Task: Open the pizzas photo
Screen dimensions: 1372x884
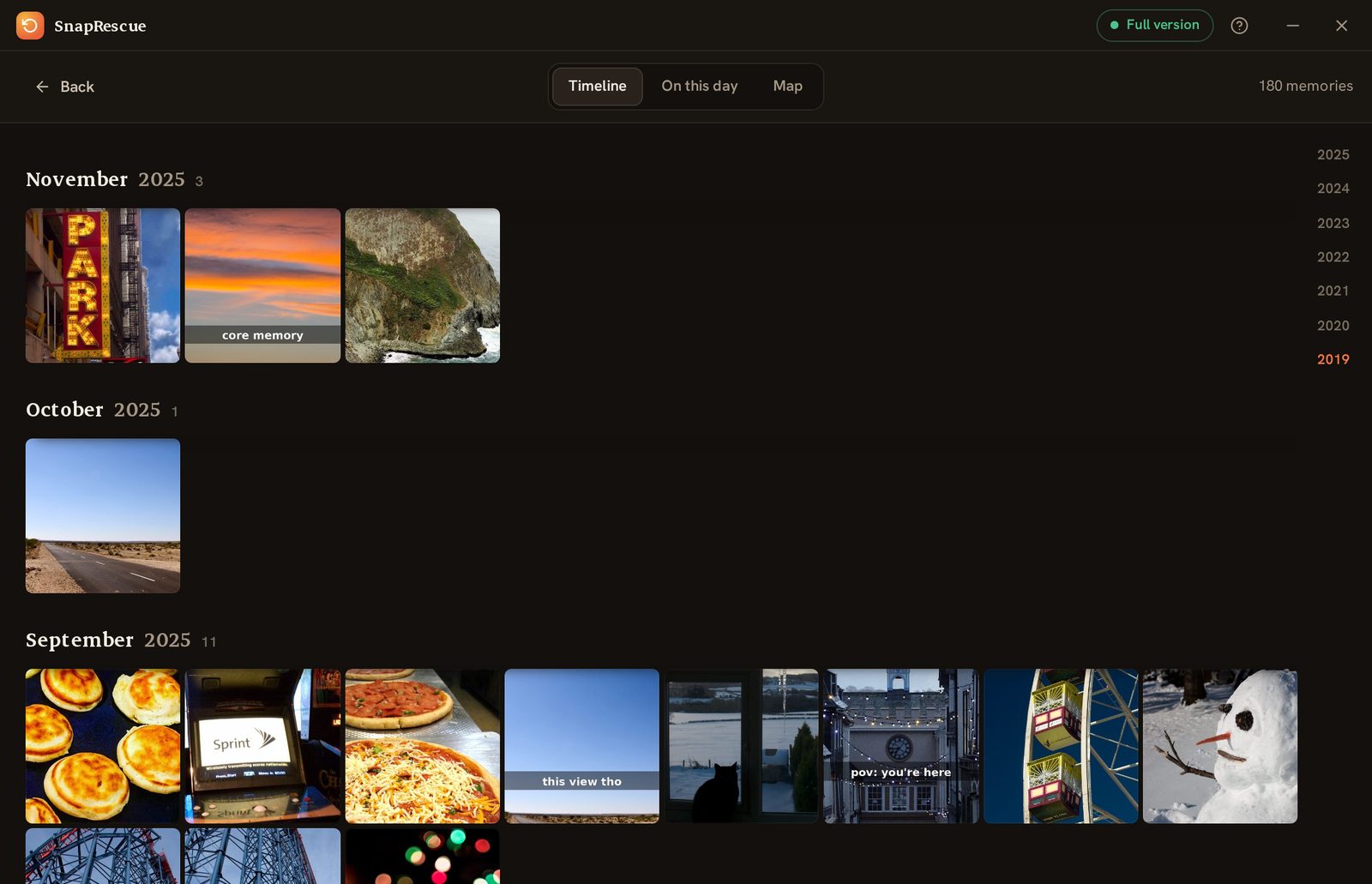Action: (423, 746)
